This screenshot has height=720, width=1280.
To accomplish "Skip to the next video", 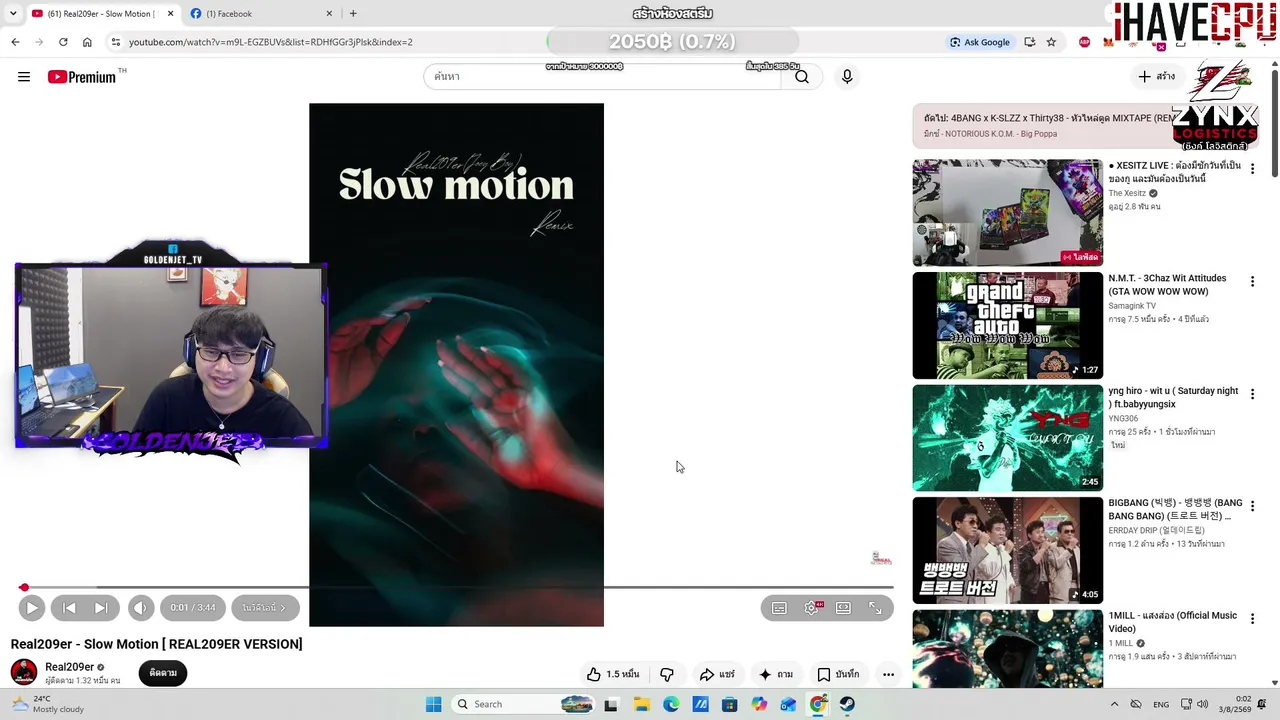I will tap(101, 608).
